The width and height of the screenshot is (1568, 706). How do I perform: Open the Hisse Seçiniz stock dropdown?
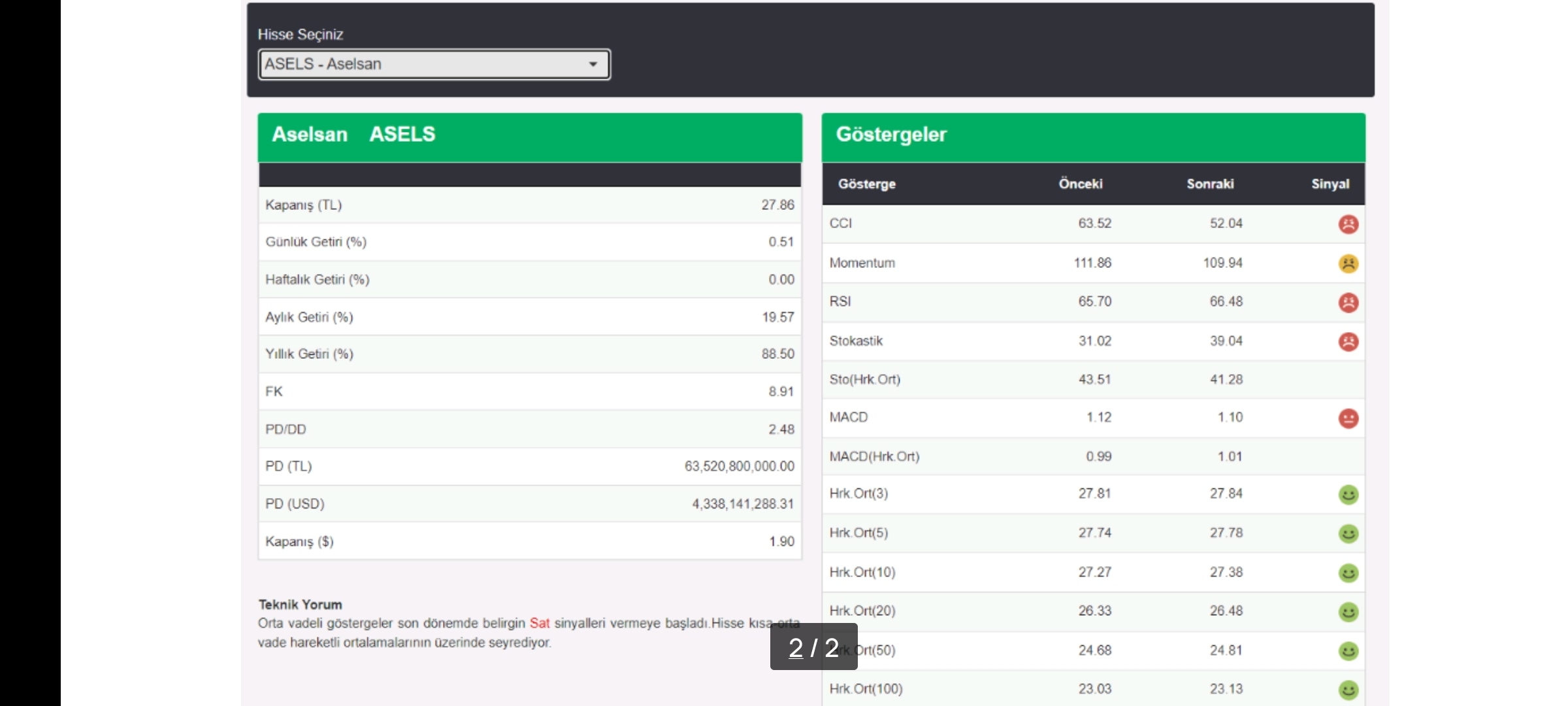tap(434, 64)
